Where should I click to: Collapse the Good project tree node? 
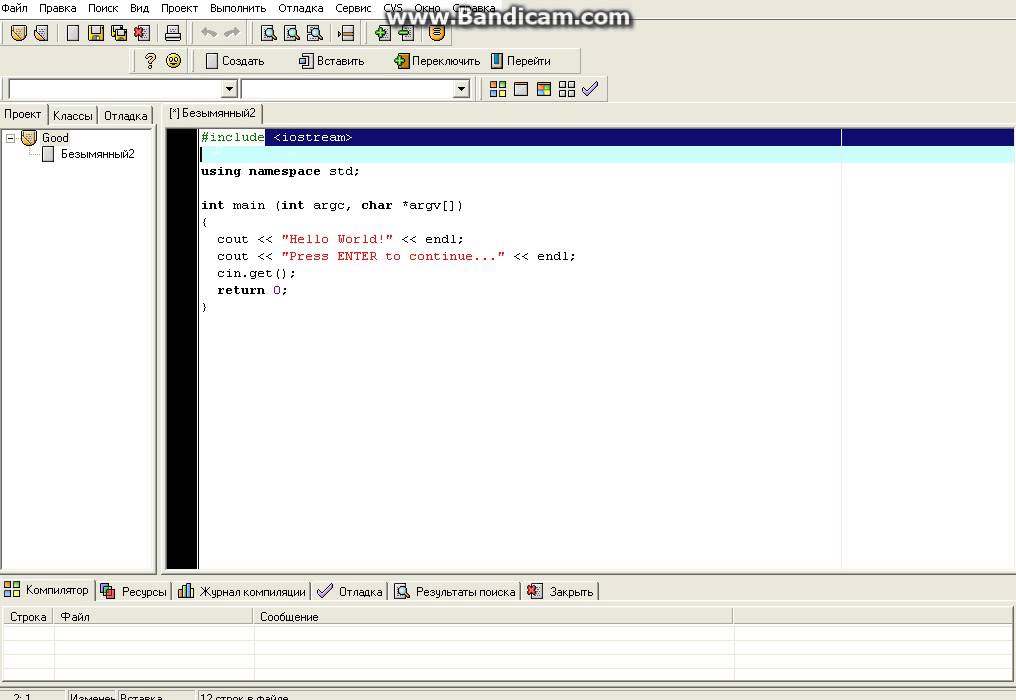pos(10,138)
